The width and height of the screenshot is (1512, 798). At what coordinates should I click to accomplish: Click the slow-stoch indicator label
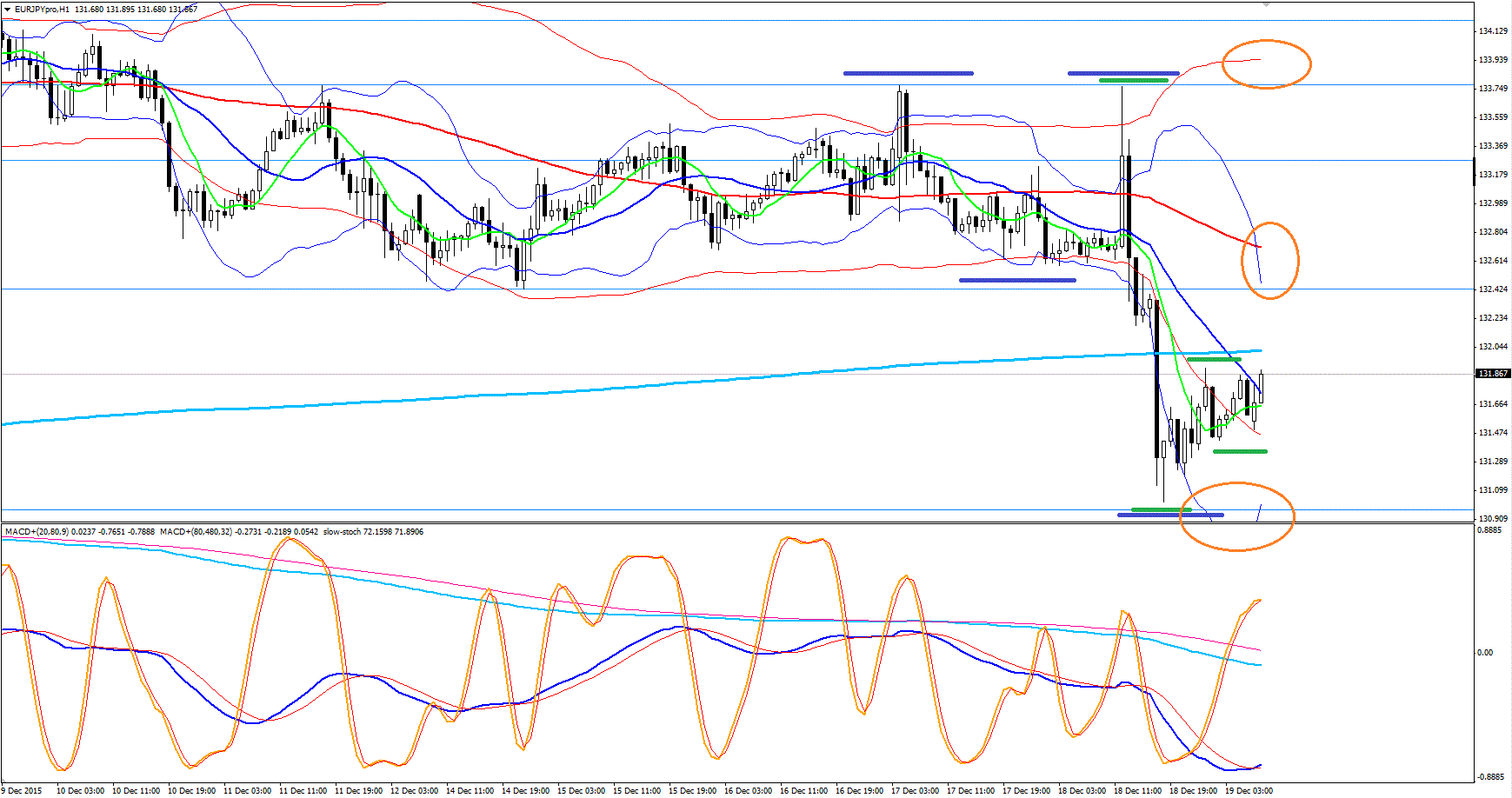coord(343,531)
